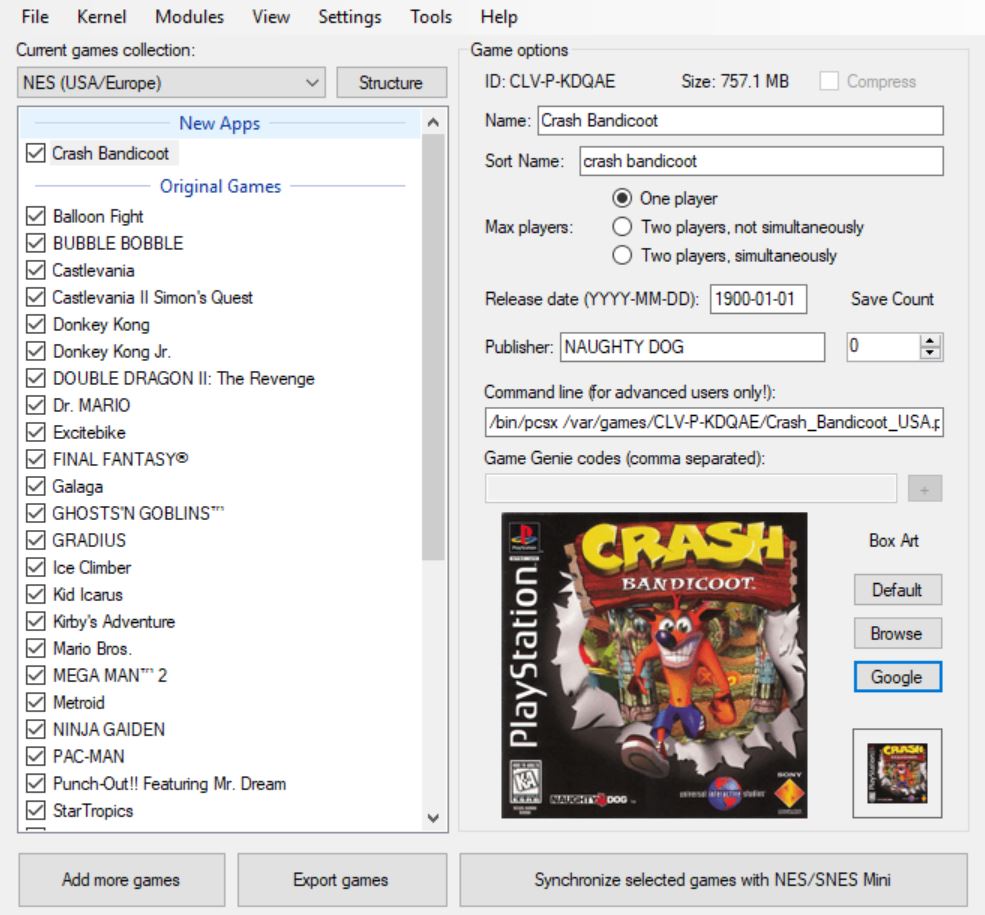This screenshot has width=985, height=915.
Task: Open the File menu
Action: pyautogui.click(x=35, y=16)
